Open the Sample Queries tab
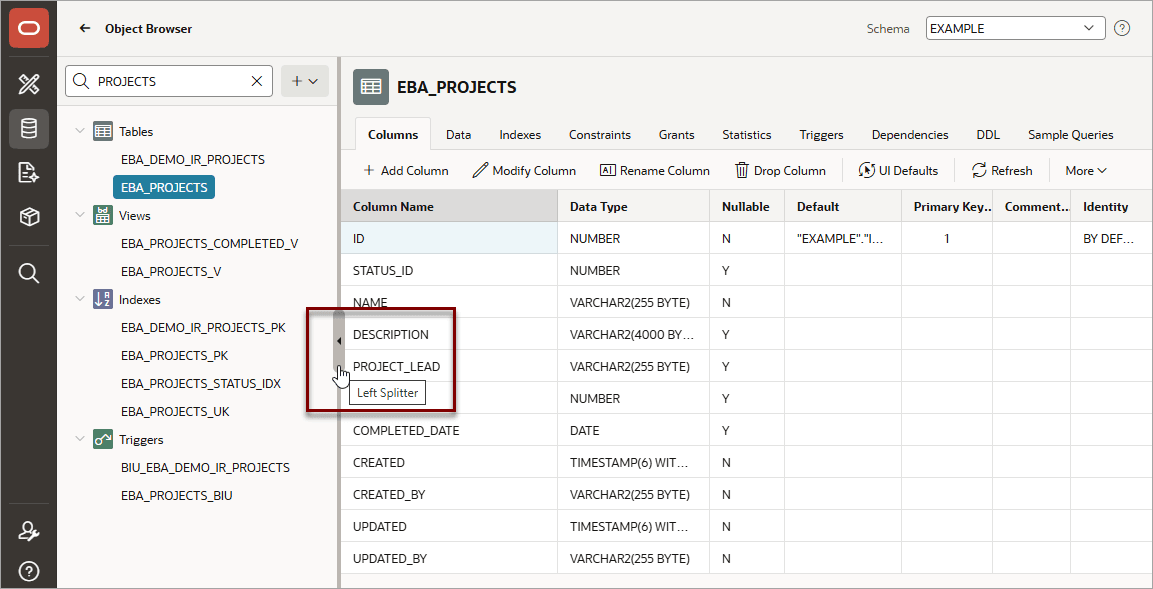Image resolution: width=1153 pixels, height=589 pixels. (x=1071, y=135)
